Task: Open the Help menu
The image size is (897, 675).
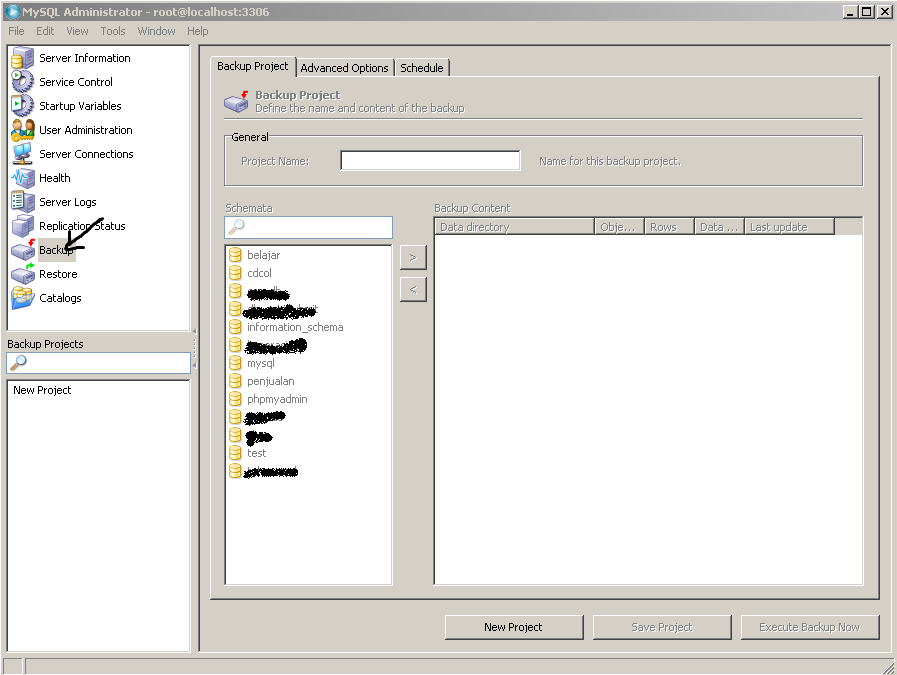Action: [x=197, y=31]
